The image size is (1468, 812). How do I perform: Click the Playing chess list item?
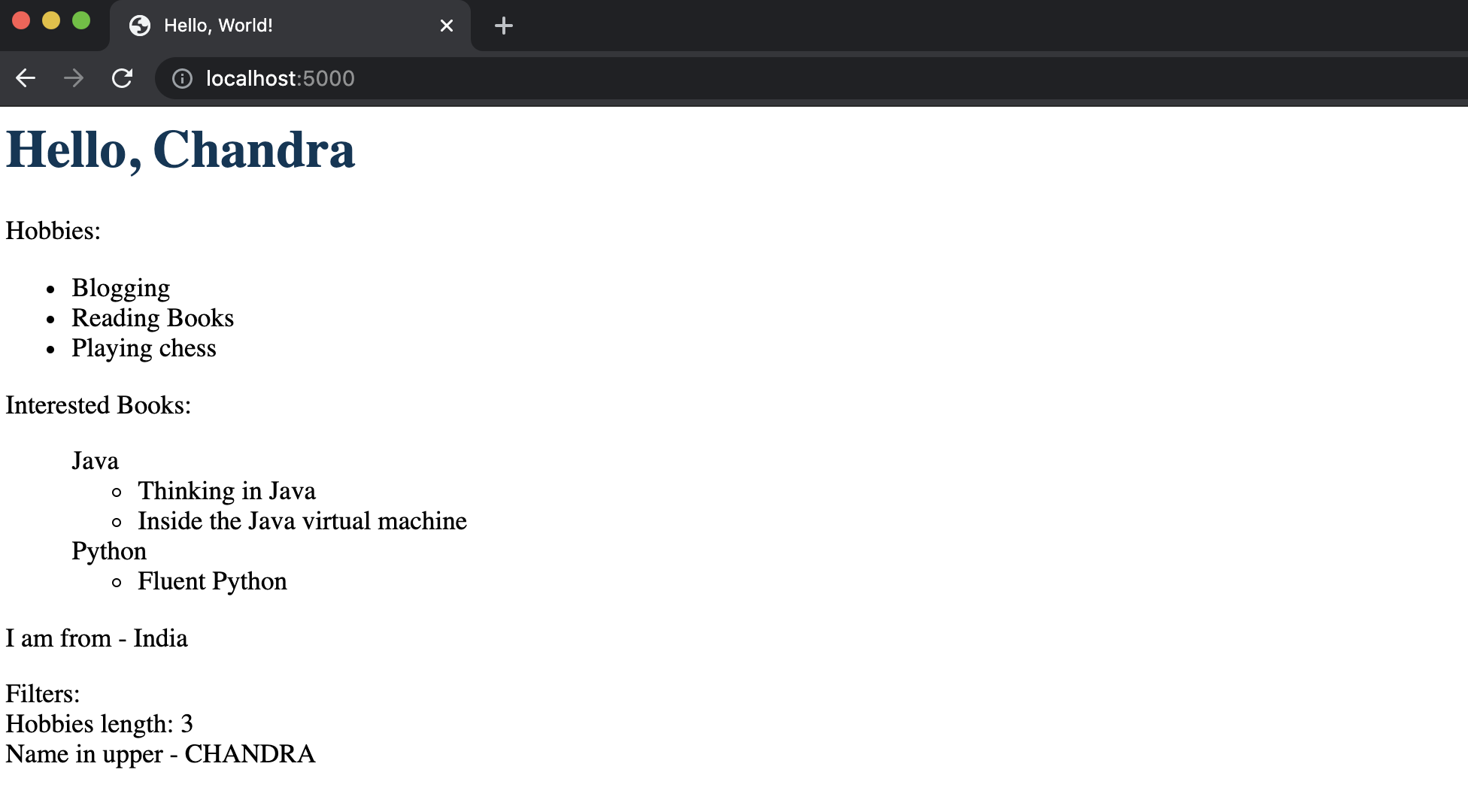tap(144, 348)
